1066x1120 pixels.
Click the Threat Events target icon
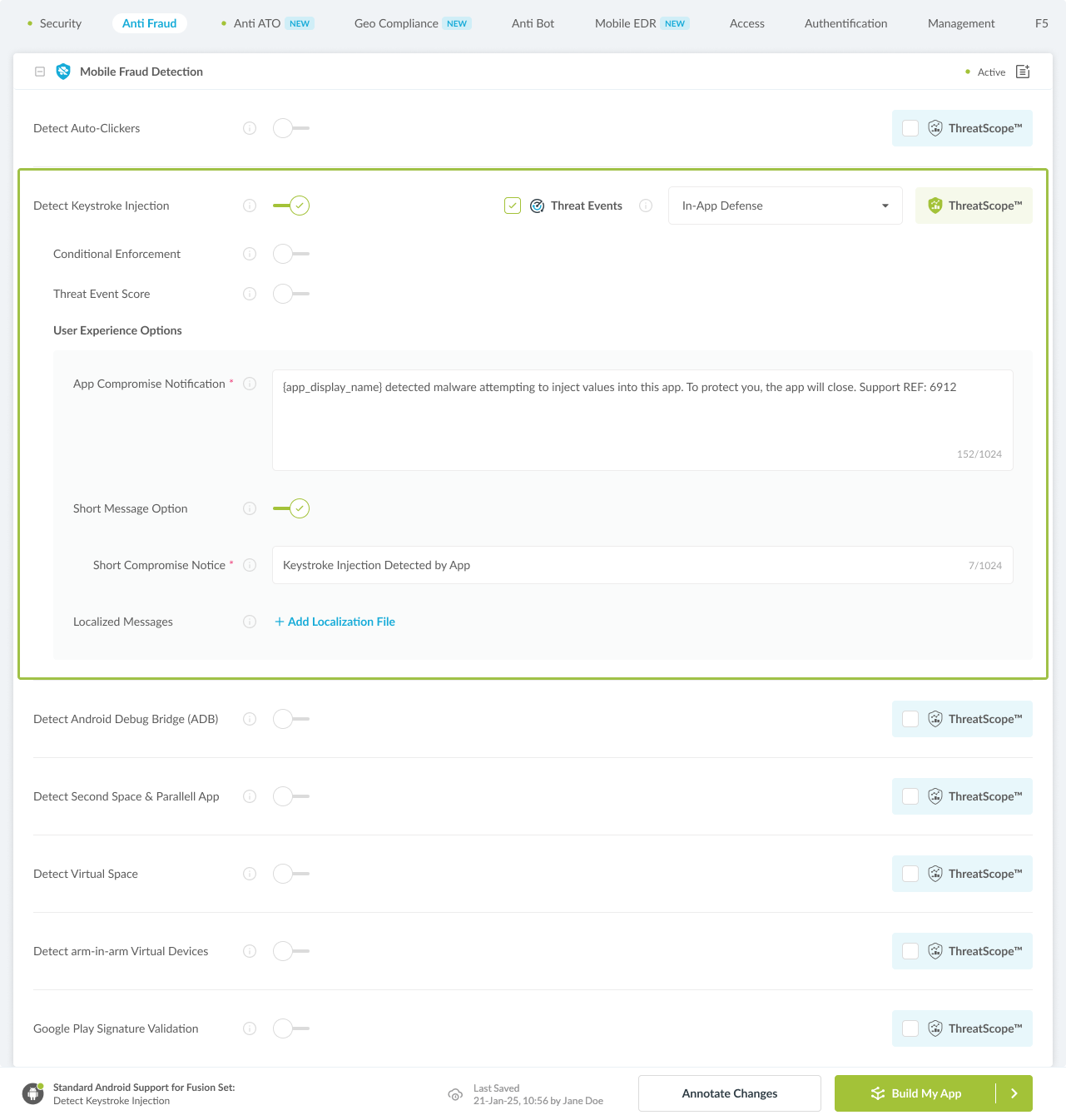[x=537, y=206]
